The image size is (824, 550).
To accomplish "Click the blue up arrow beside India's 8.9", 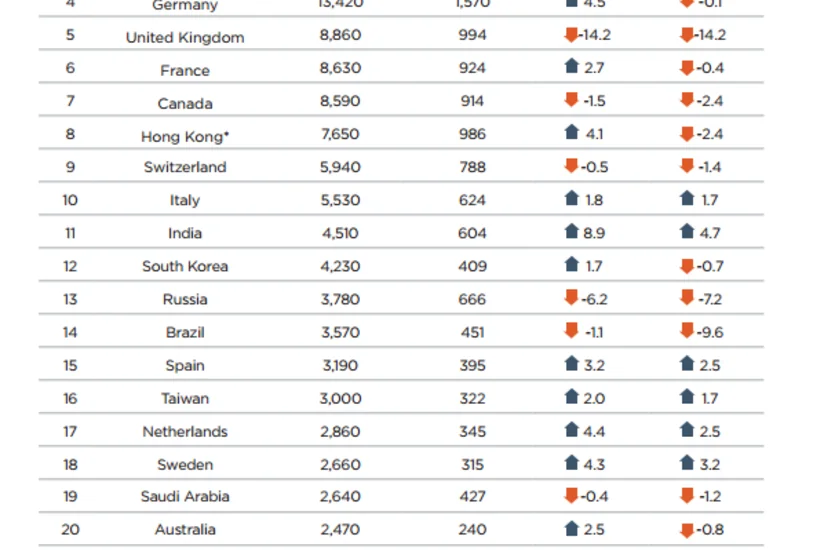I will (x=571, y=232).
